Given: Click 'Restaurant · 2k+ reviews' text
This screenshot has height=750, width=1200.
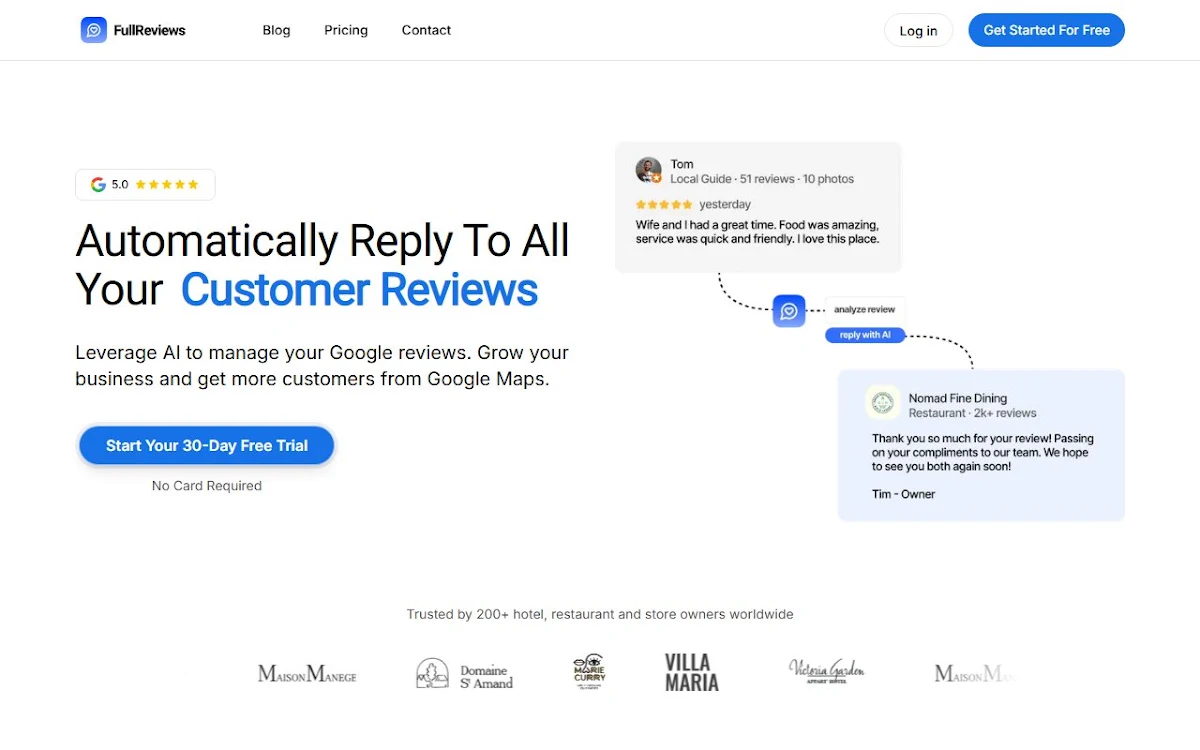Looking at the screenshot, I should coord(972,413).
